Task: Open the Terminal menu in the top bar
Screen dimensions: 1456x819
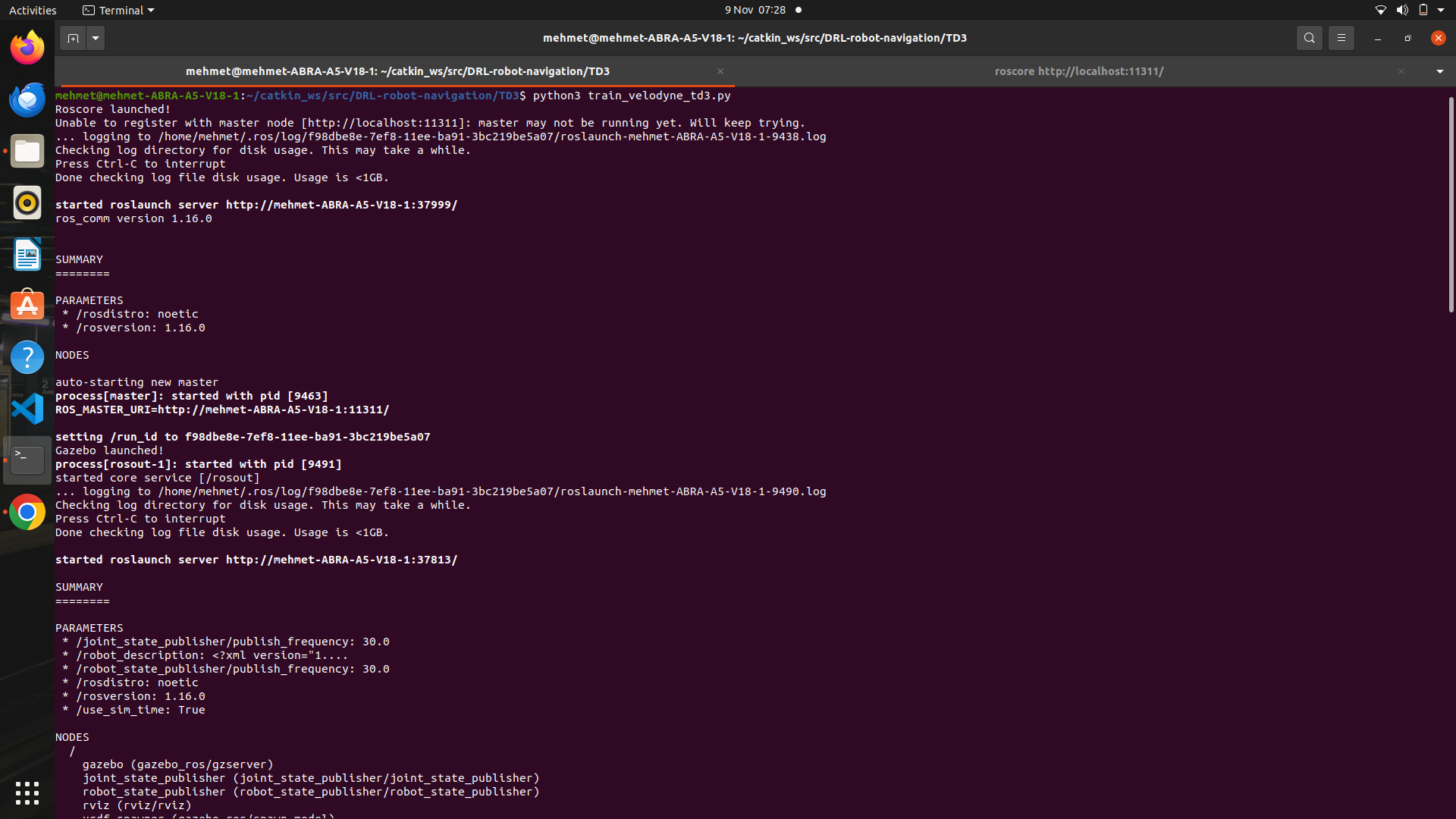Action: pyautogui.click(x=118, y=10)
